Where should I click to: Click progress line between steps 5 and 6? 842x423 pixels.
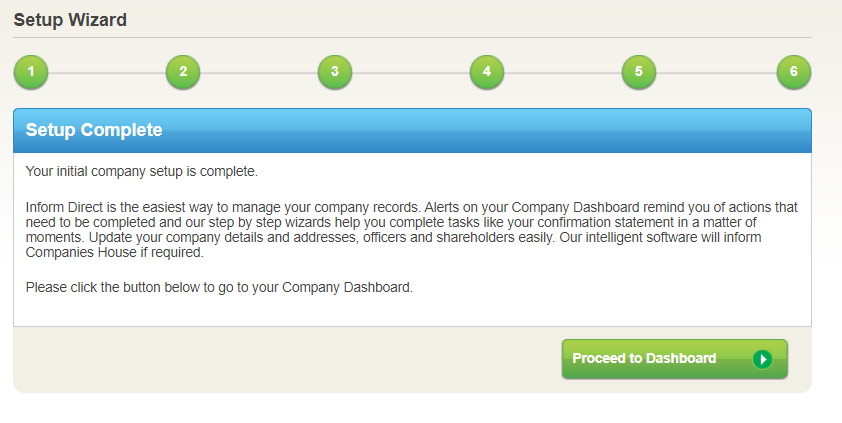click(716, 72)
